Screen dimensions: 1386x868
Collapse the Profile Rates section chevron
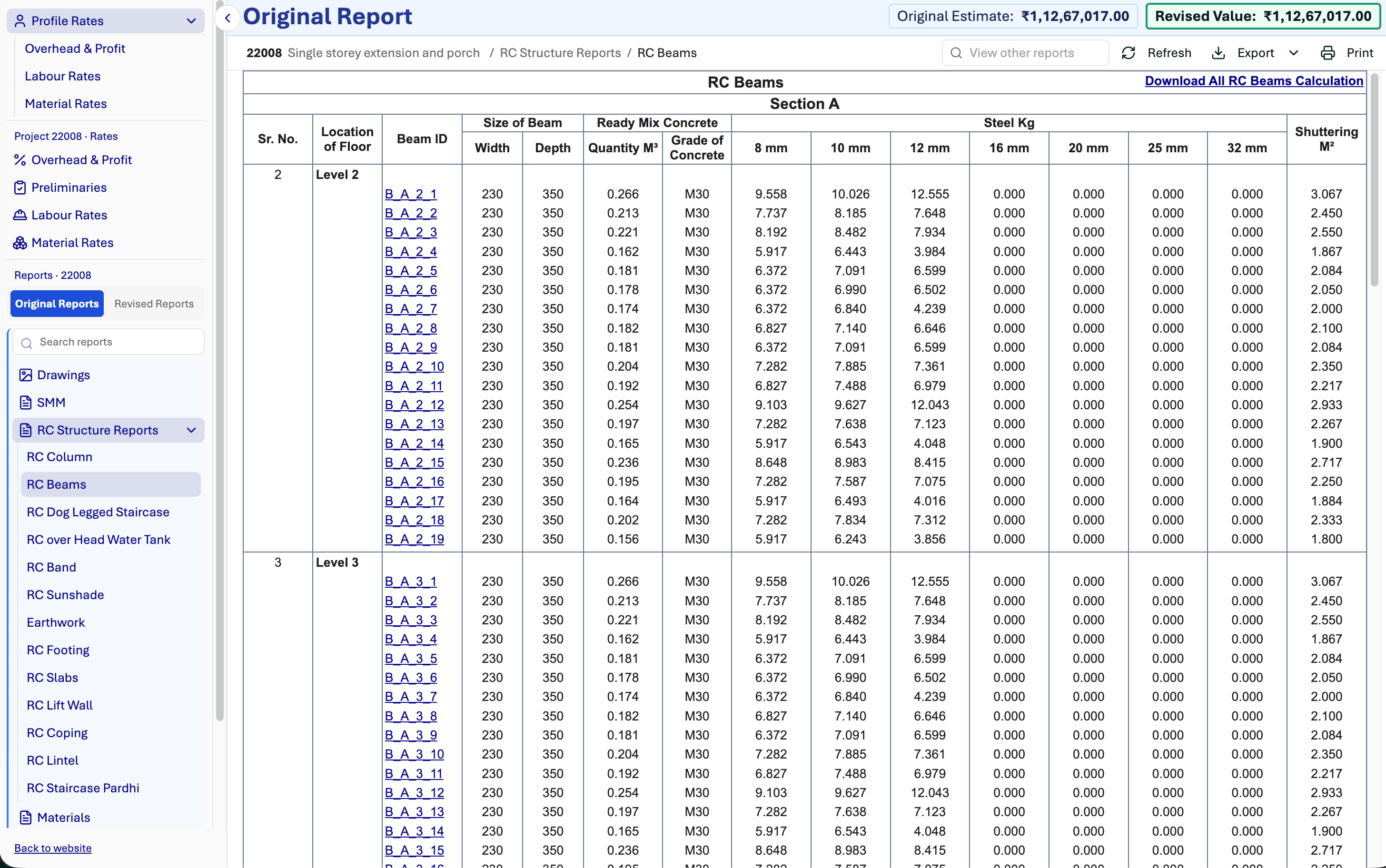191,21
